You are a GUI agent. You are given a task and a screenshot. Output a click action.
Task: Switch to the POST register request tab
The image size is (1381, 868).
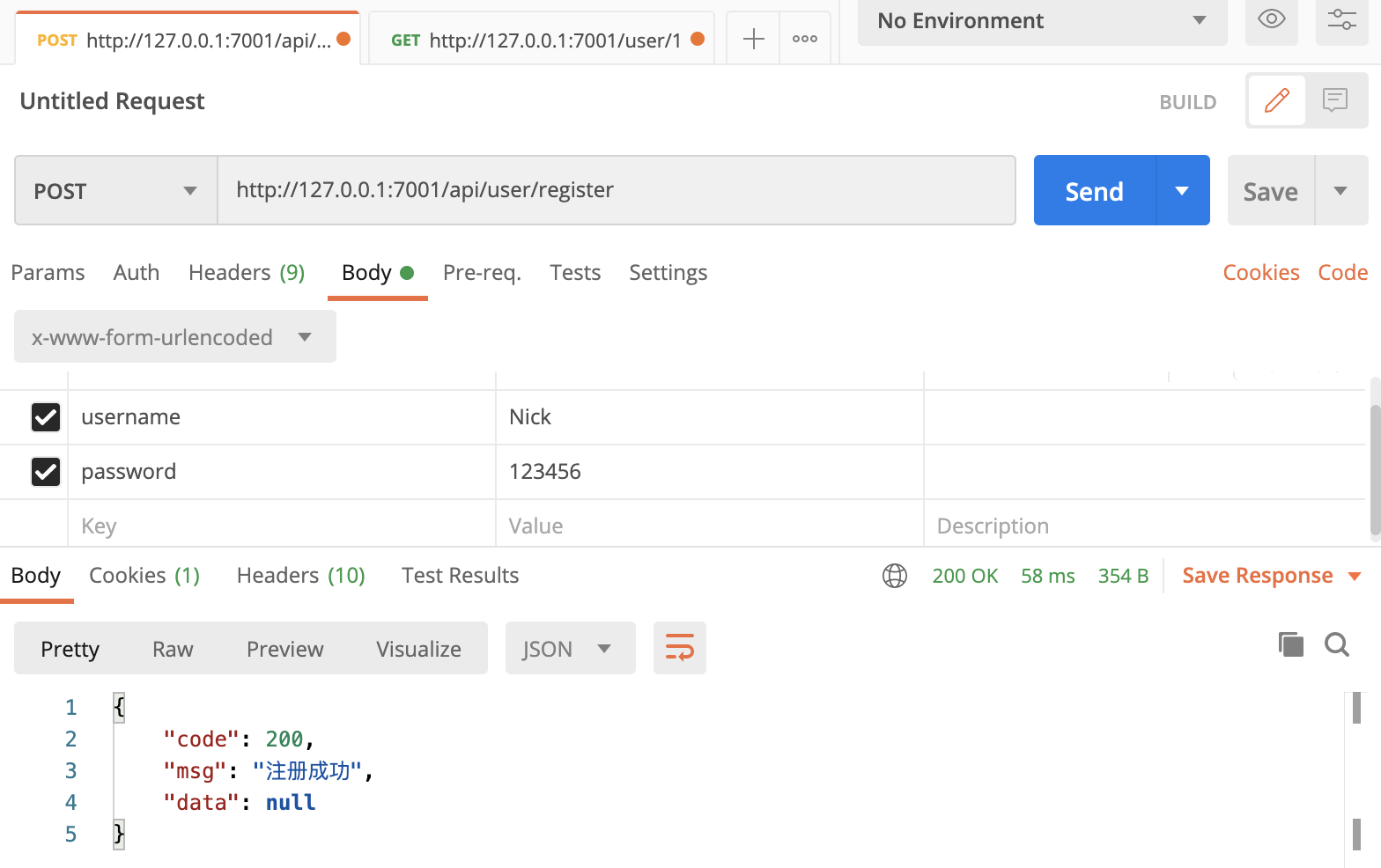click(x=188, y=39)
